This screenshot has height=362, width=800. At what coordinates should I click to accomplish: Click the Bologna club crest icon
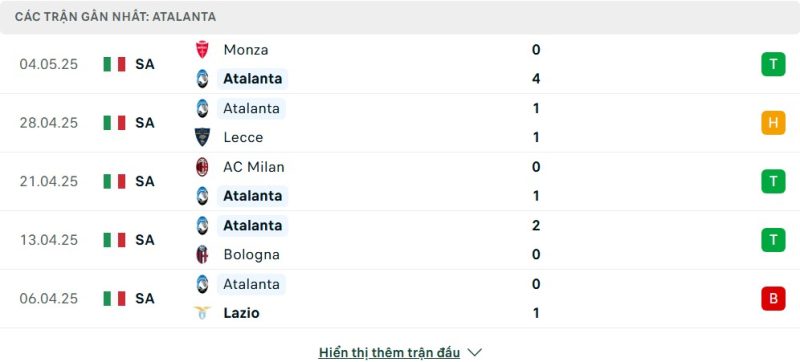click(203, 254)
